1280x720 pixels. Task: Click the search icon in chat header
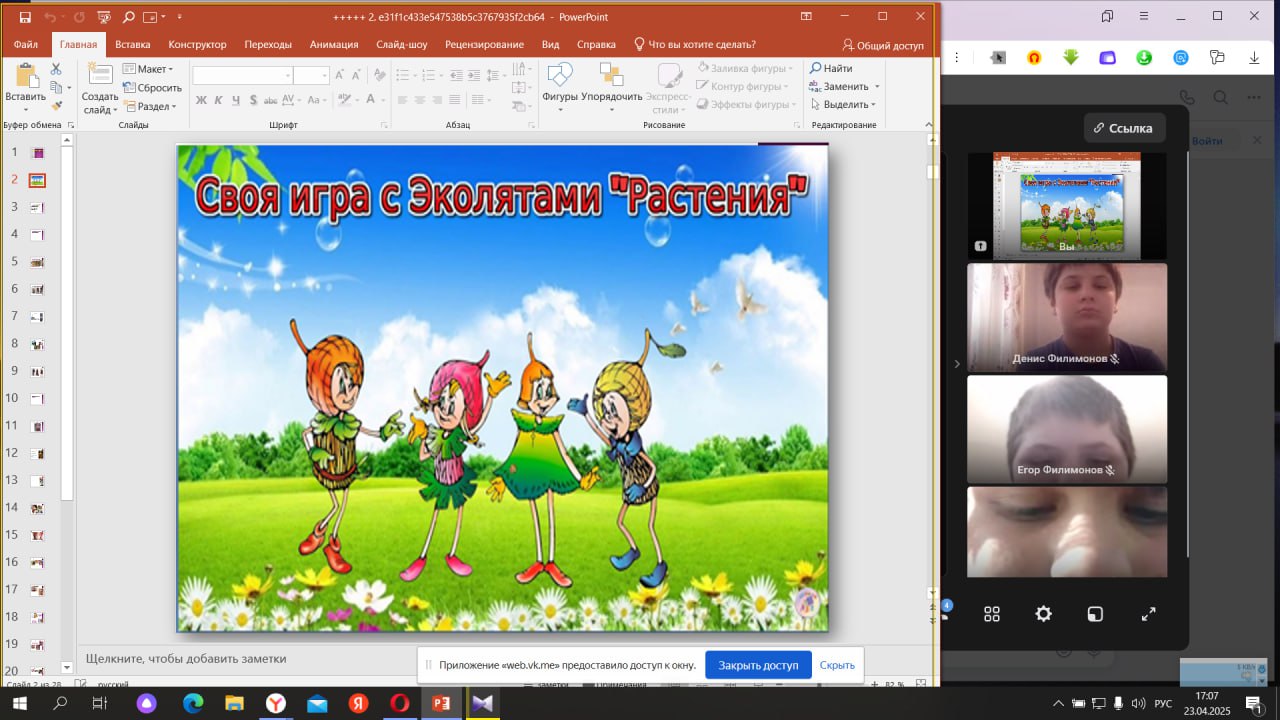point(1220,97)
